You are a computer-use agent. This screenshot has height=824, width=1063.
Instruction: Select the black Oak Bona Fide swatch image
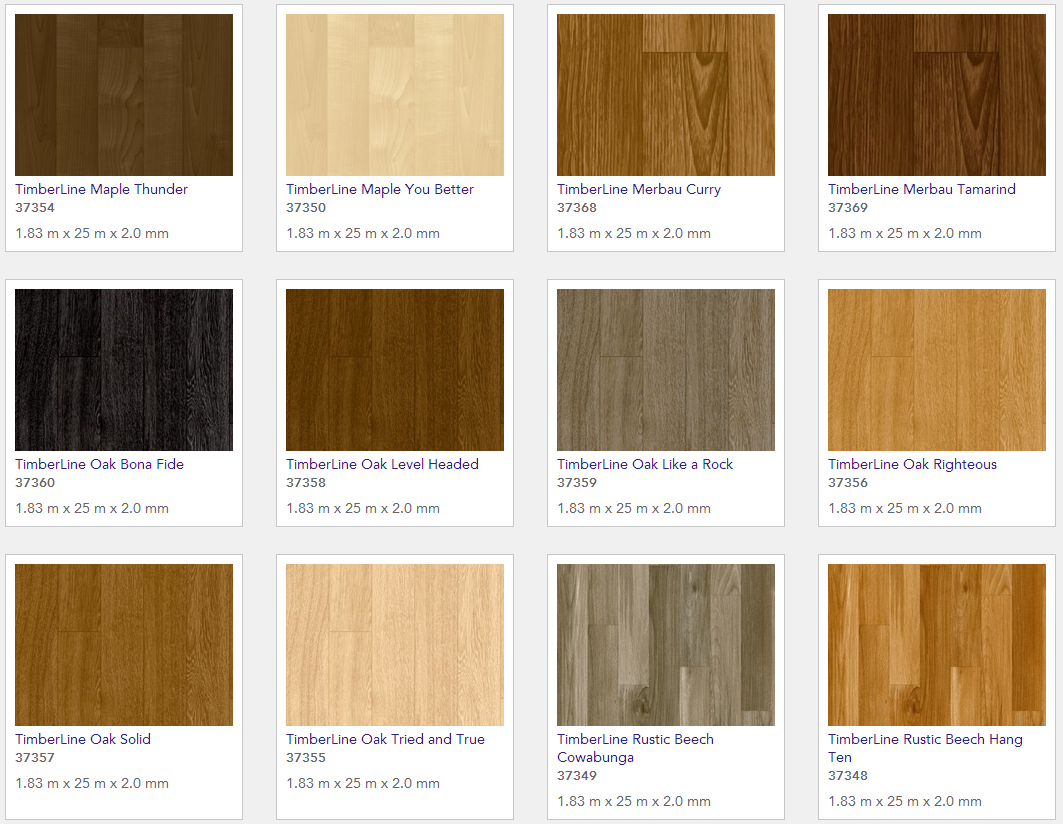[124, 370]
